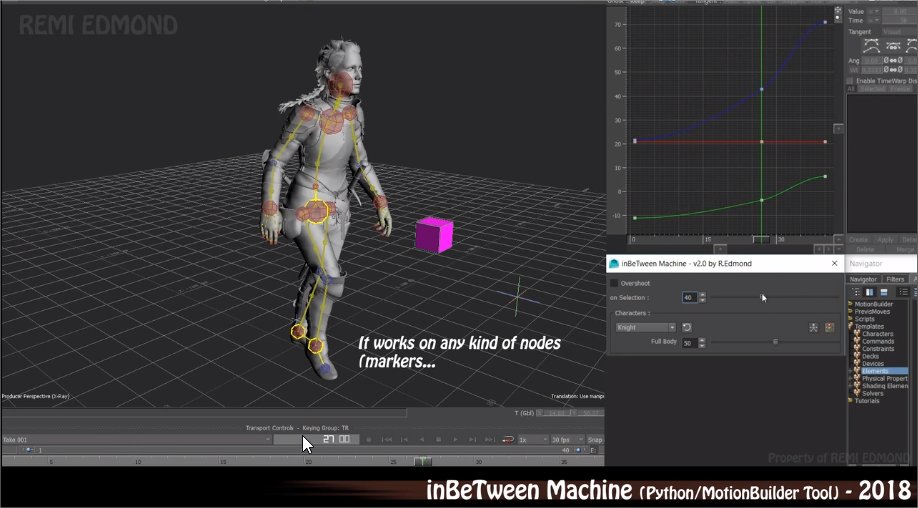Decrease Full Body value with down arrow
The width and height of the screenshot is (918, 508).
click(x=703, y=345)
